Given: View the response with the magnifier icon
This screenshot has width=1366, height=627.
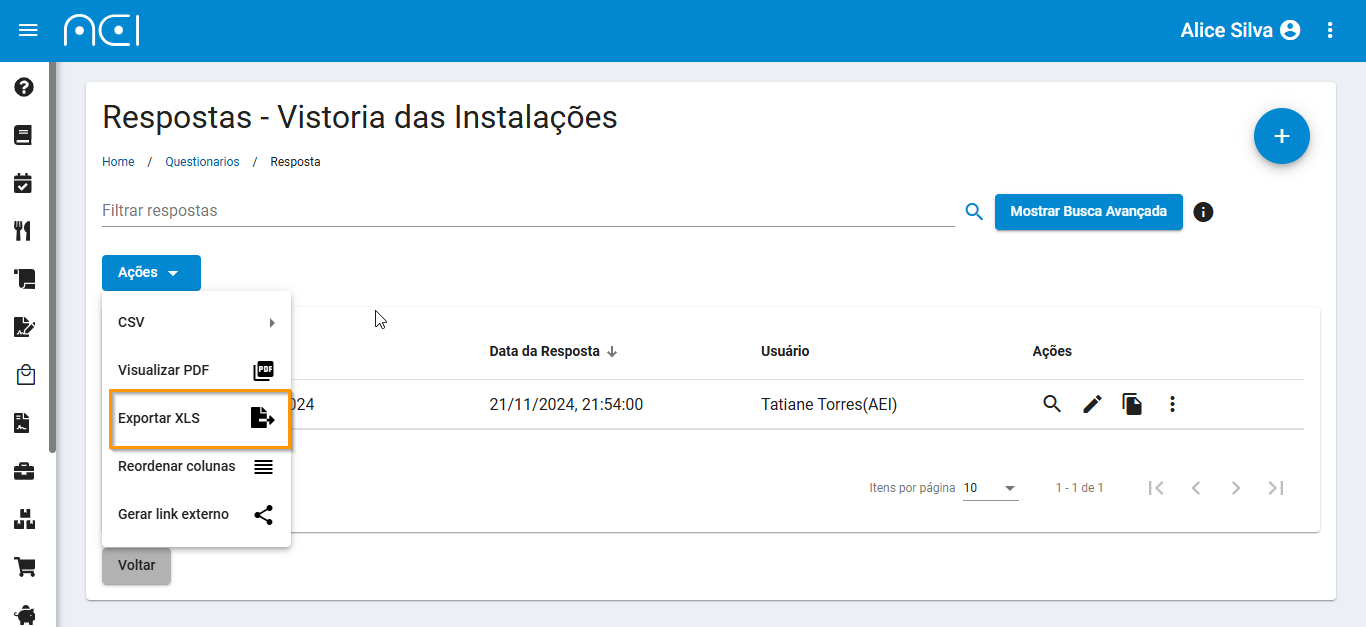Looking at the screenshot, I should pos(1052,404).
